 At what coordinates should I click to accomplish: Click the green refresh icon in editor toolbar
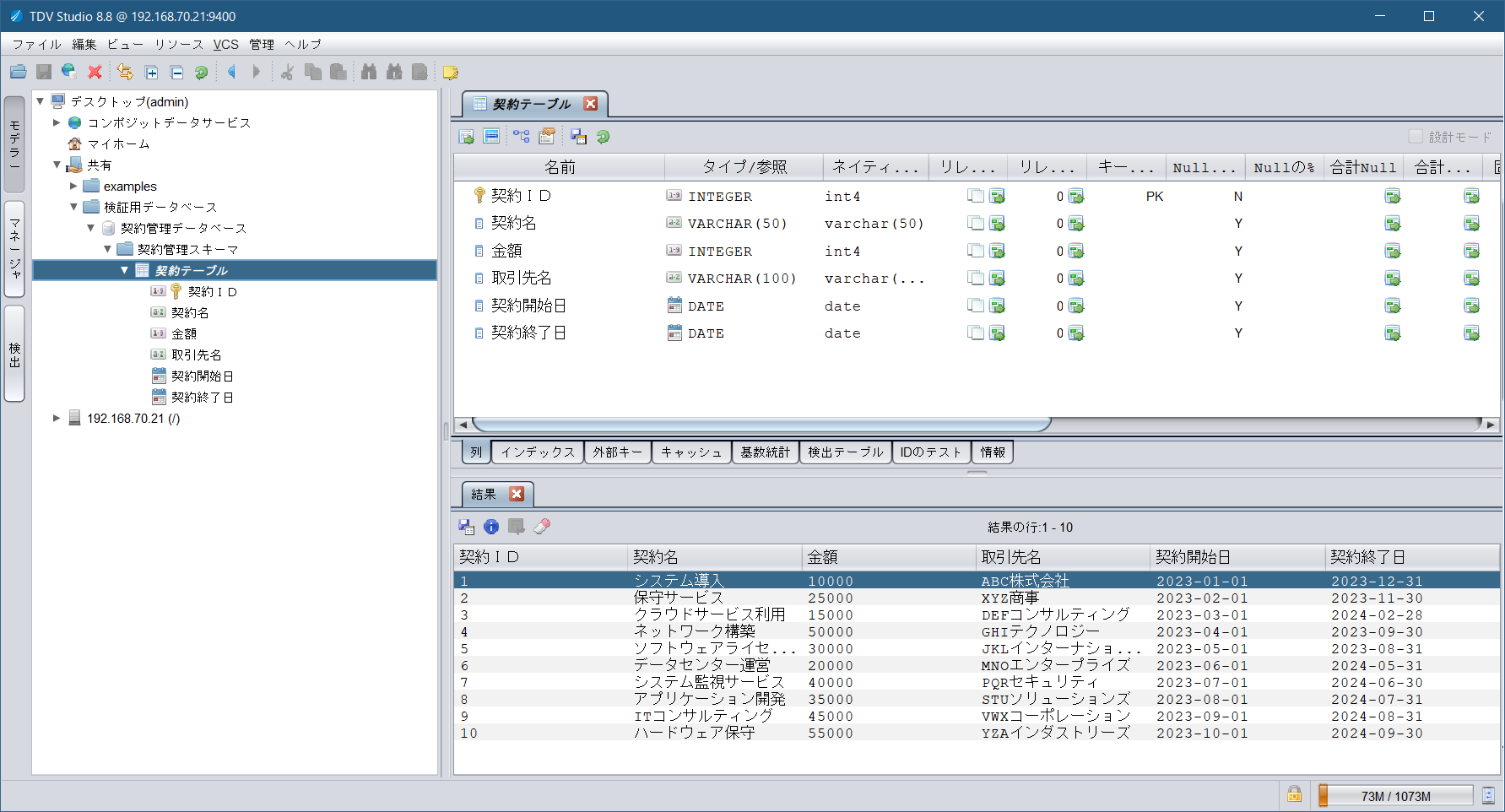[603, 137]
